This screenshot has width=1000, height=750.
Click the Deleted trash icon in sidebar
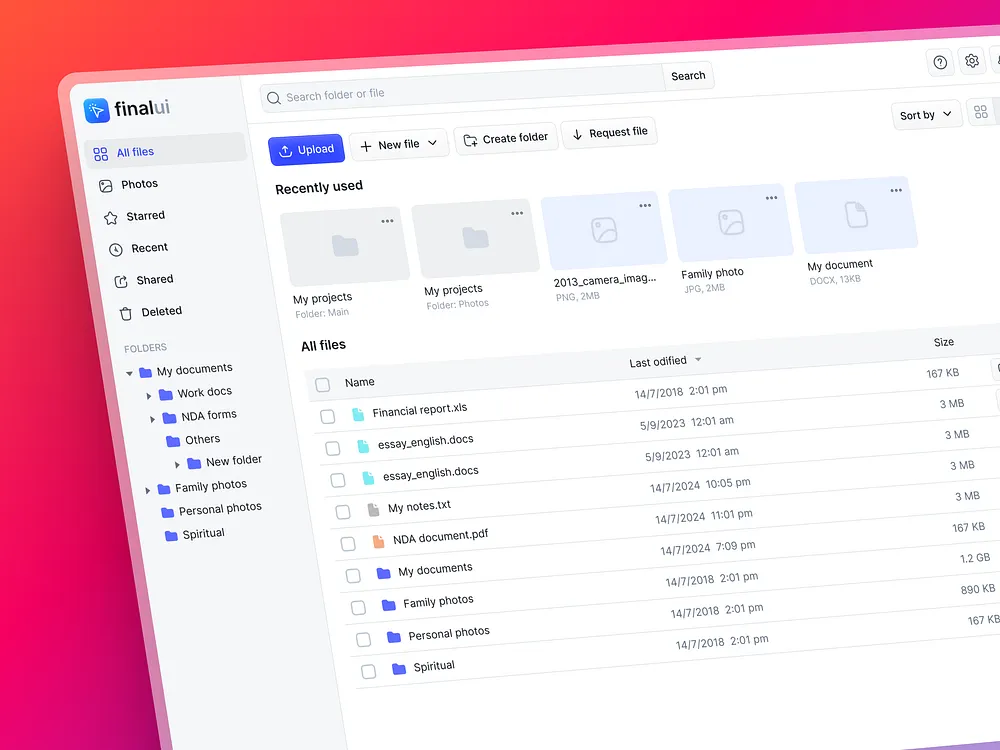(x=126, y=314)
